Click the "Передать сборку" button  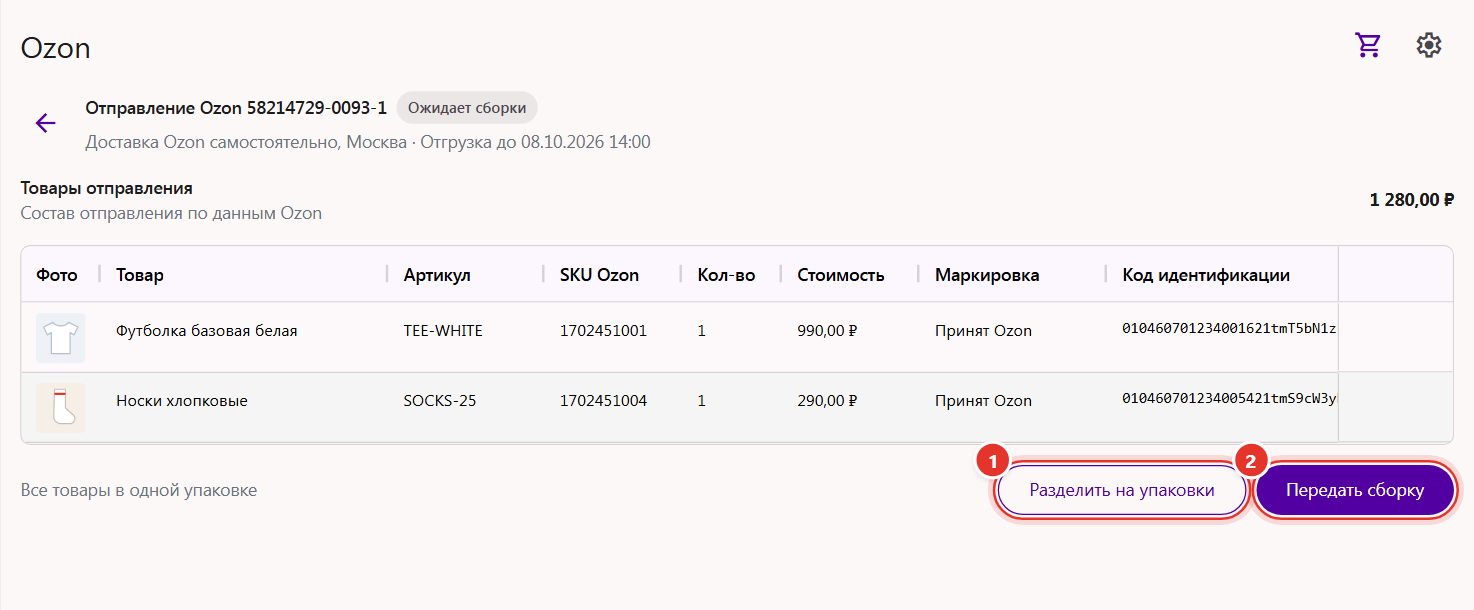1355,491
